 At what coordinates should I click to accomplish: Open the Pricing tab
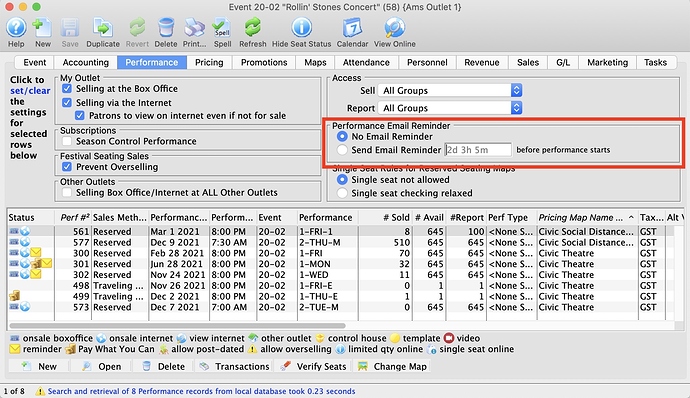pos(209,63)
